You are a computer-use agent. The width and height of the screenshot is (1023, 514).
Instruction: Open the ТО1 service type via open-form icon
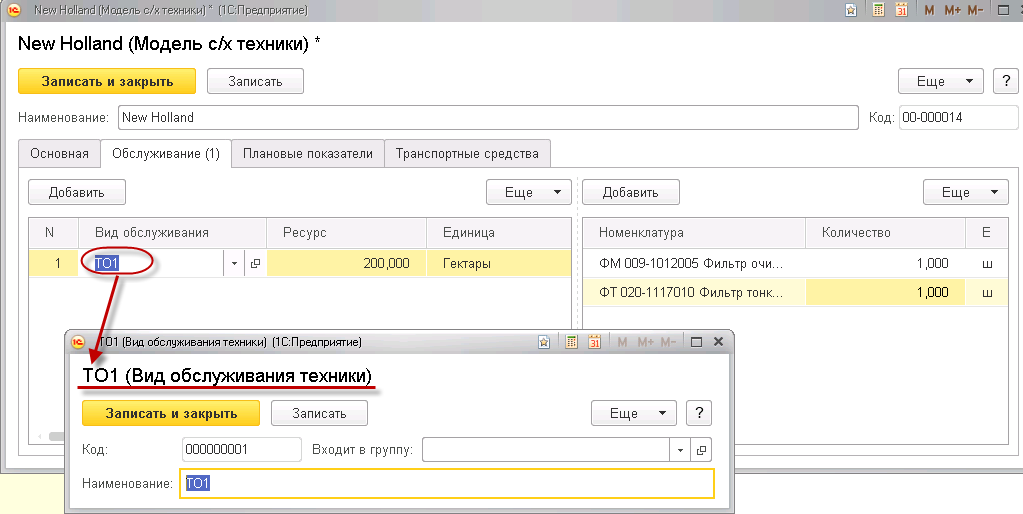(x=256, y=264)
